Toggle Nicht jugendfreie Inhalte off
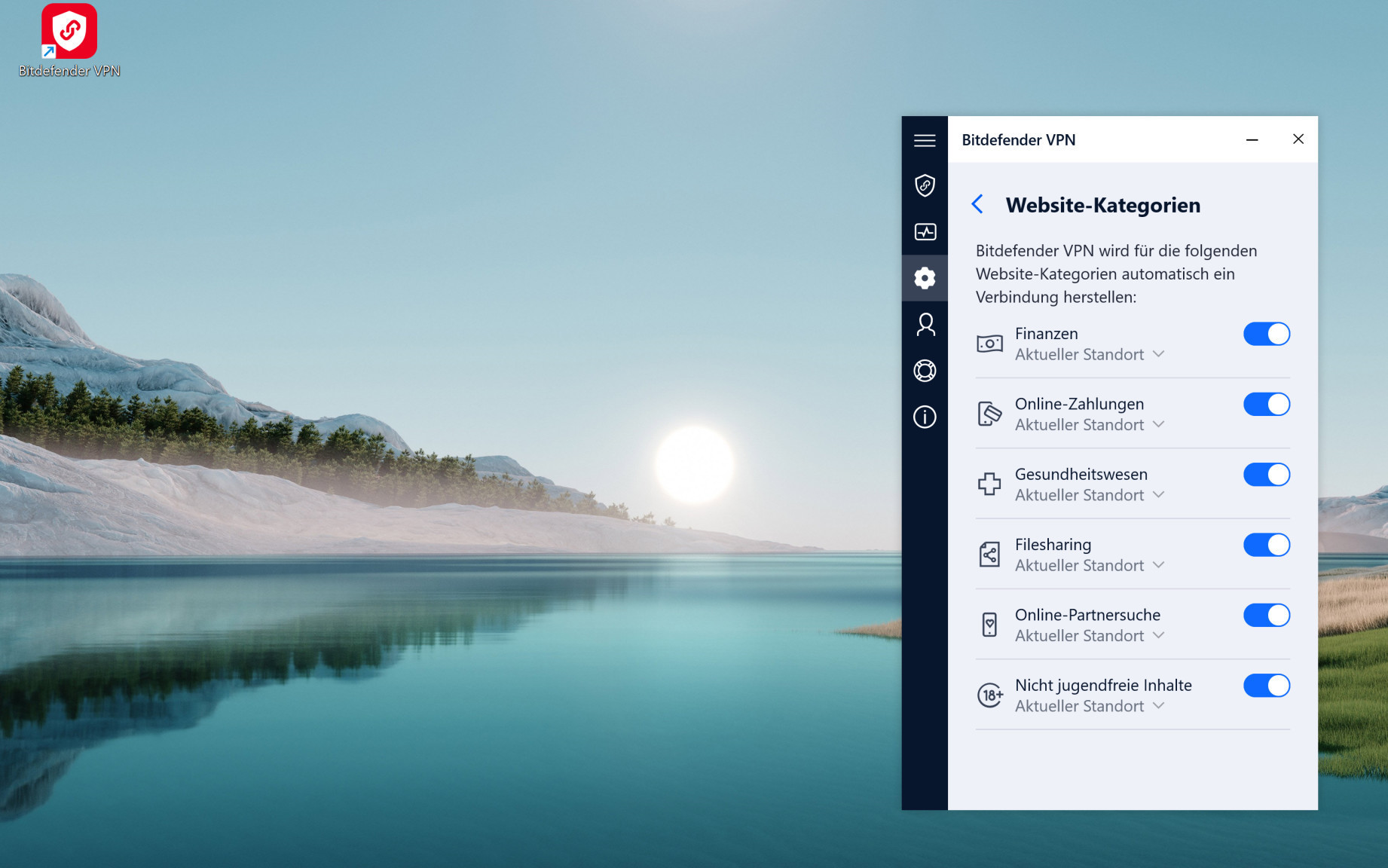The image size is (1388, 868). 1267,686
